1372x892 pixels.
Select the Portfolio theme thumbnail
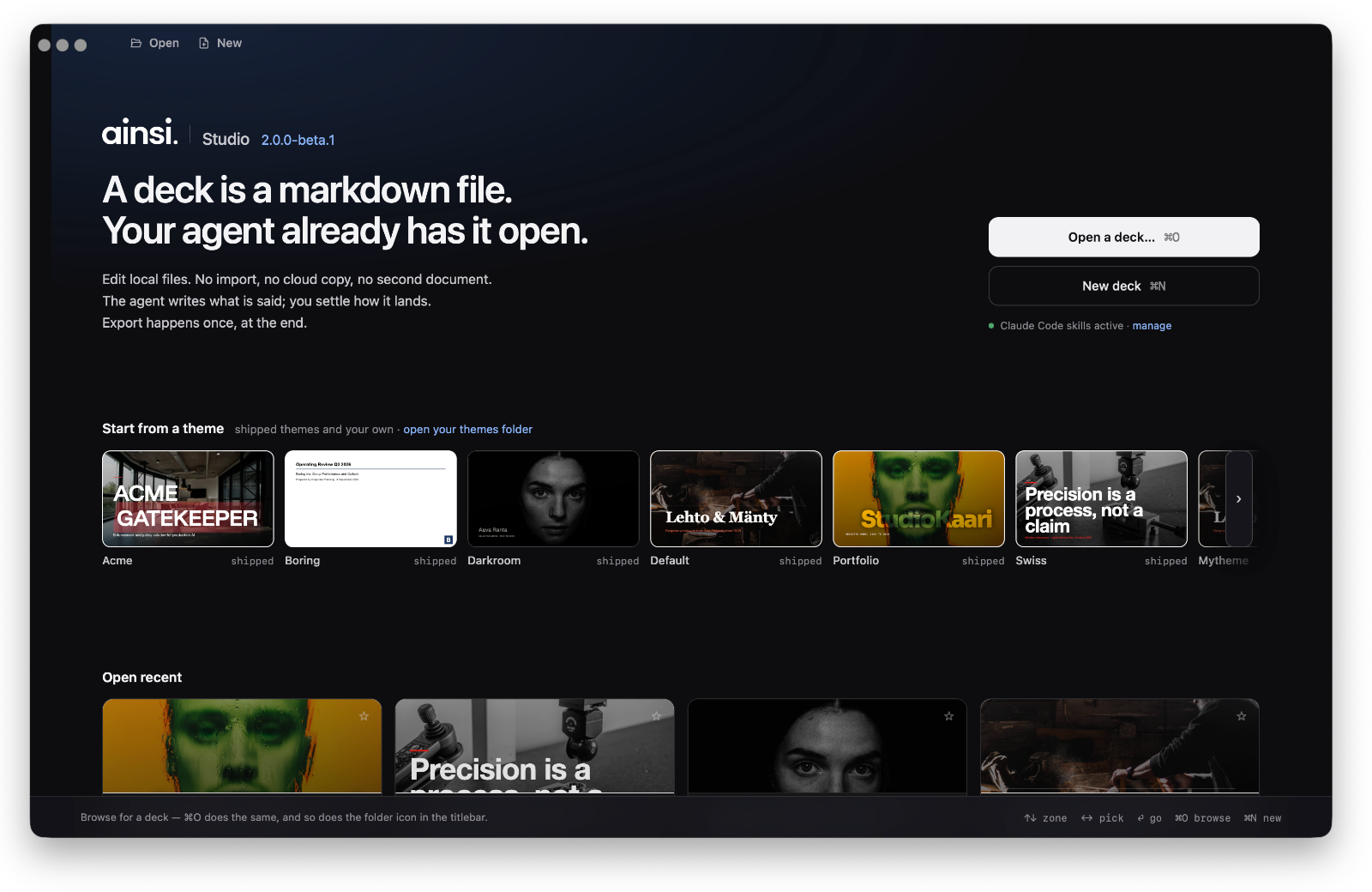click(x=918, y=498)
